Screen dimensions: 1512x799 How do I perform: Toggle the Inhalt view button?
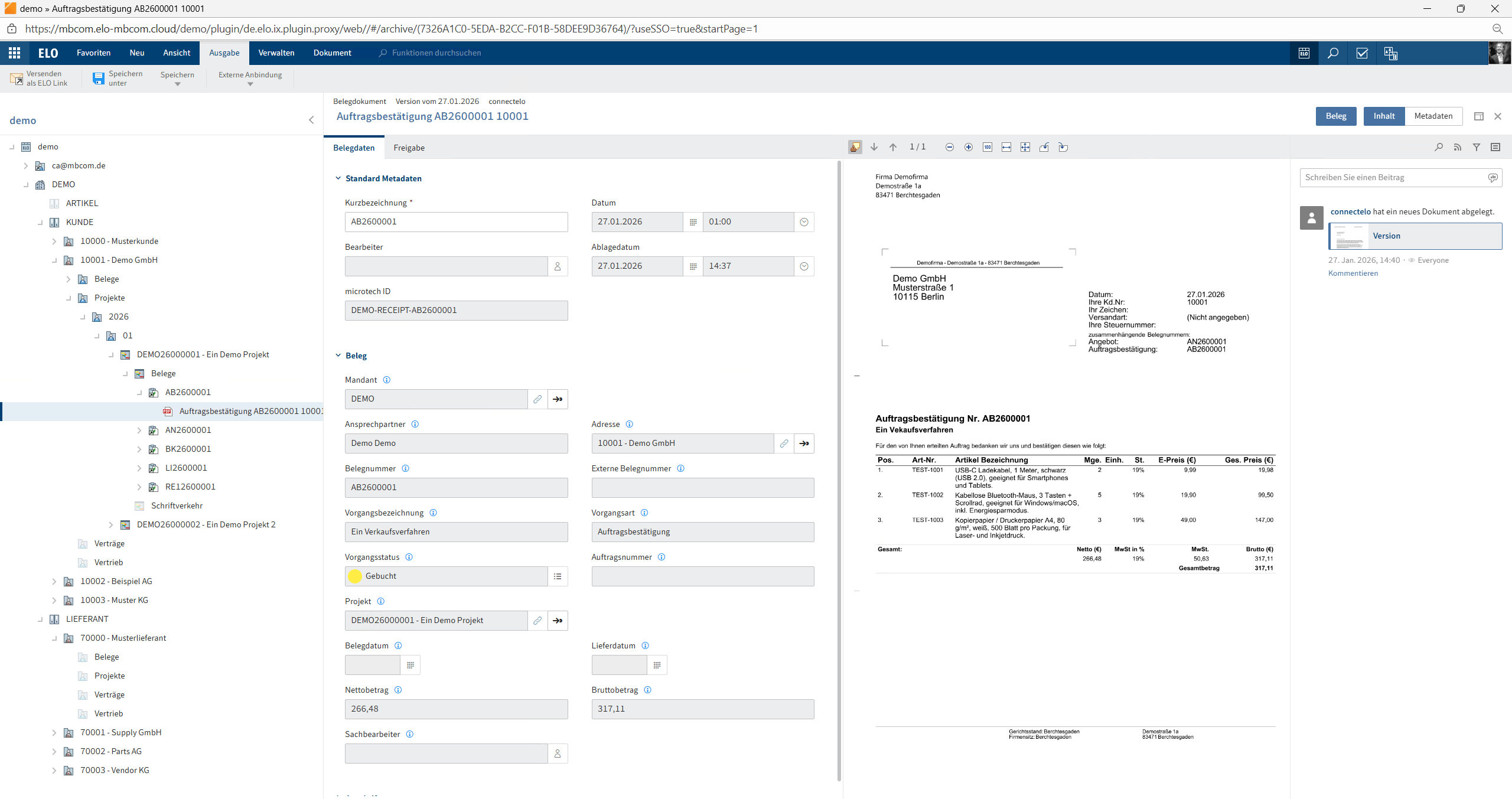coord(1384,116)
